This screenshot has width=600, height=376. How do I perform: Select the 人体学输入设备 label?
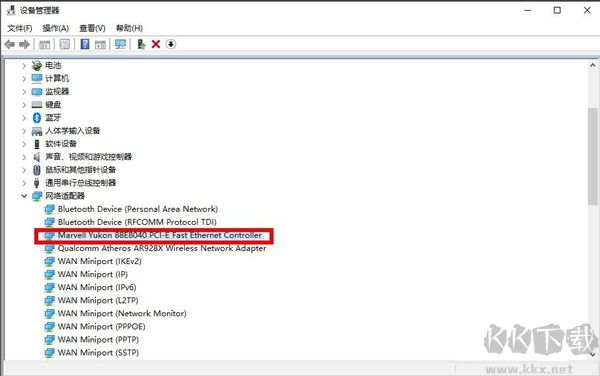pos(73,131)
